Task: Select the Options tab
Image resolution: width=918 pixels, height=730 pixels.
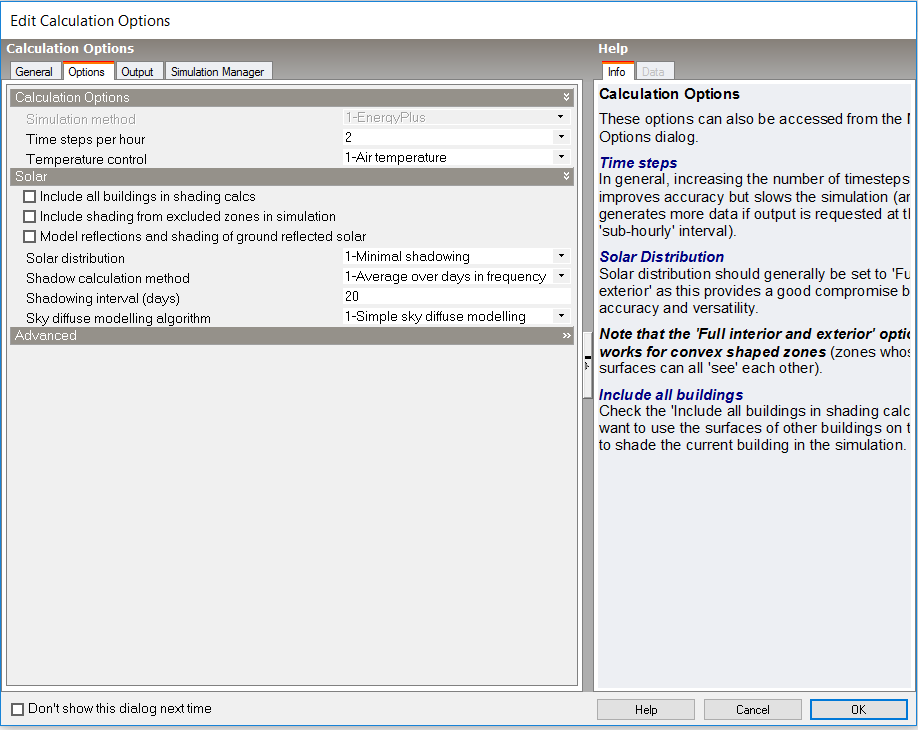Action: (86, 71)
